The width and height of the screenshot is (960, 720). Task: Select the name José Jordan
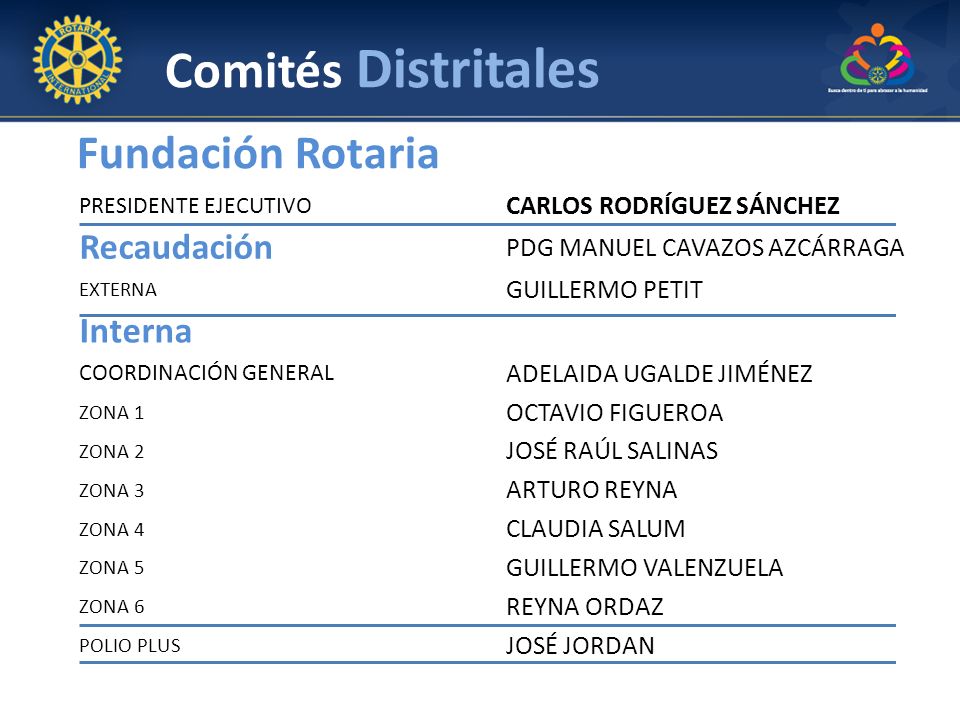pyautogui.click(x=580, y=645)
